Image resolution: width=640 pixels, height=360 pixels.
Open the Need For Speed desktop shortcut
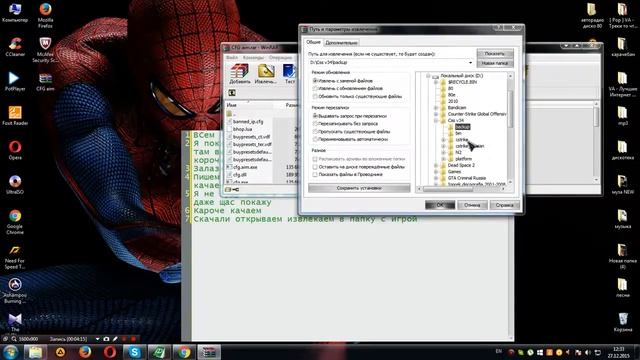tap(15, 257)
